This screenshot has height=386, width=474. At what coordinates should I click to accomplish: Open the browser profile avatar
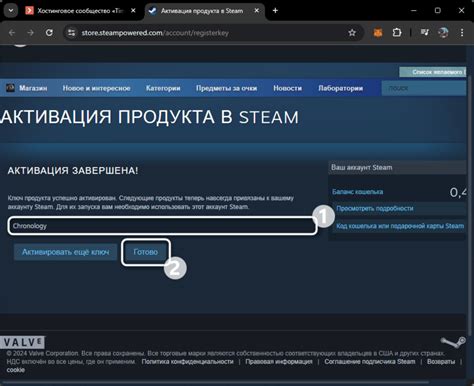[x=443, y=33]
